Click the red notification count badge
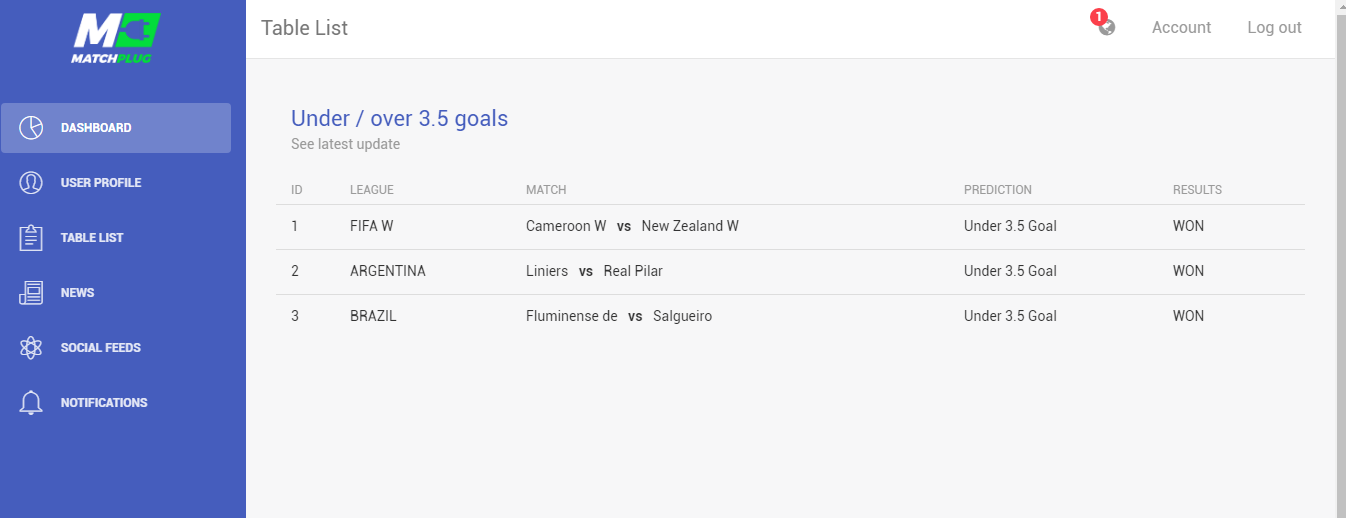Image resolution: width=1346 pixels, height=518 pixels. [1099, 17]
